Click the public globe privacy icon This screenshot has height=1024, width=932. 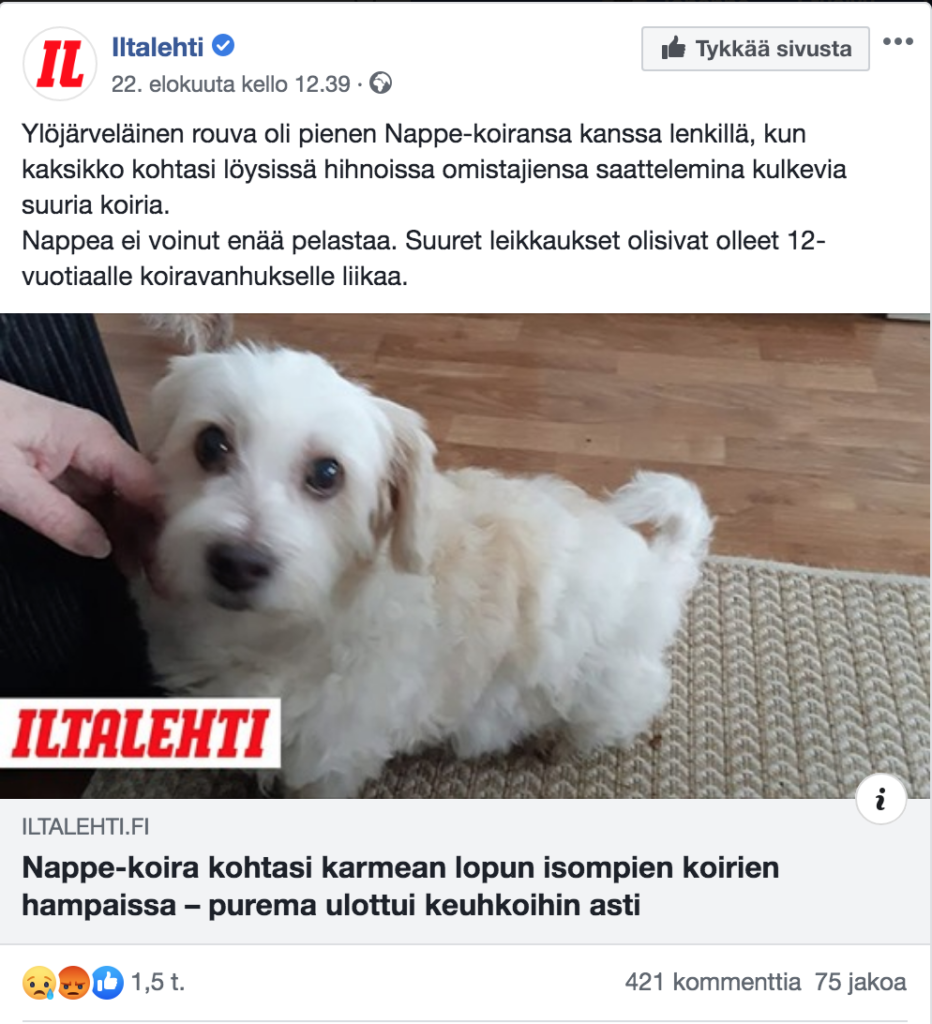coord(381,84)
